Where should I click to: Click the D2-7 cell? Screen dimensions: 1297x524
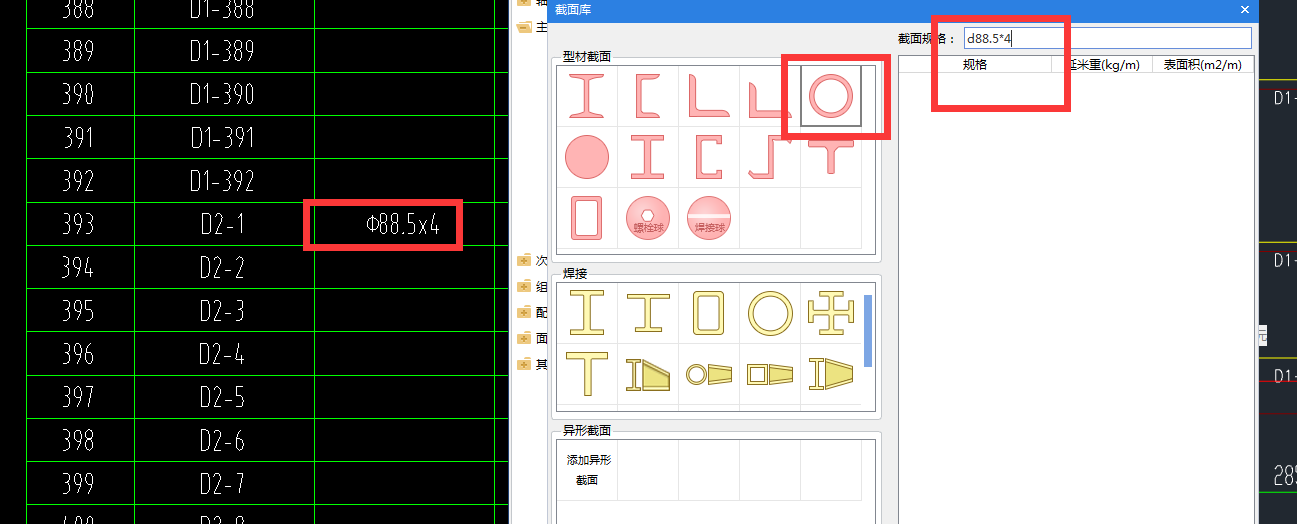click(222, 485)
